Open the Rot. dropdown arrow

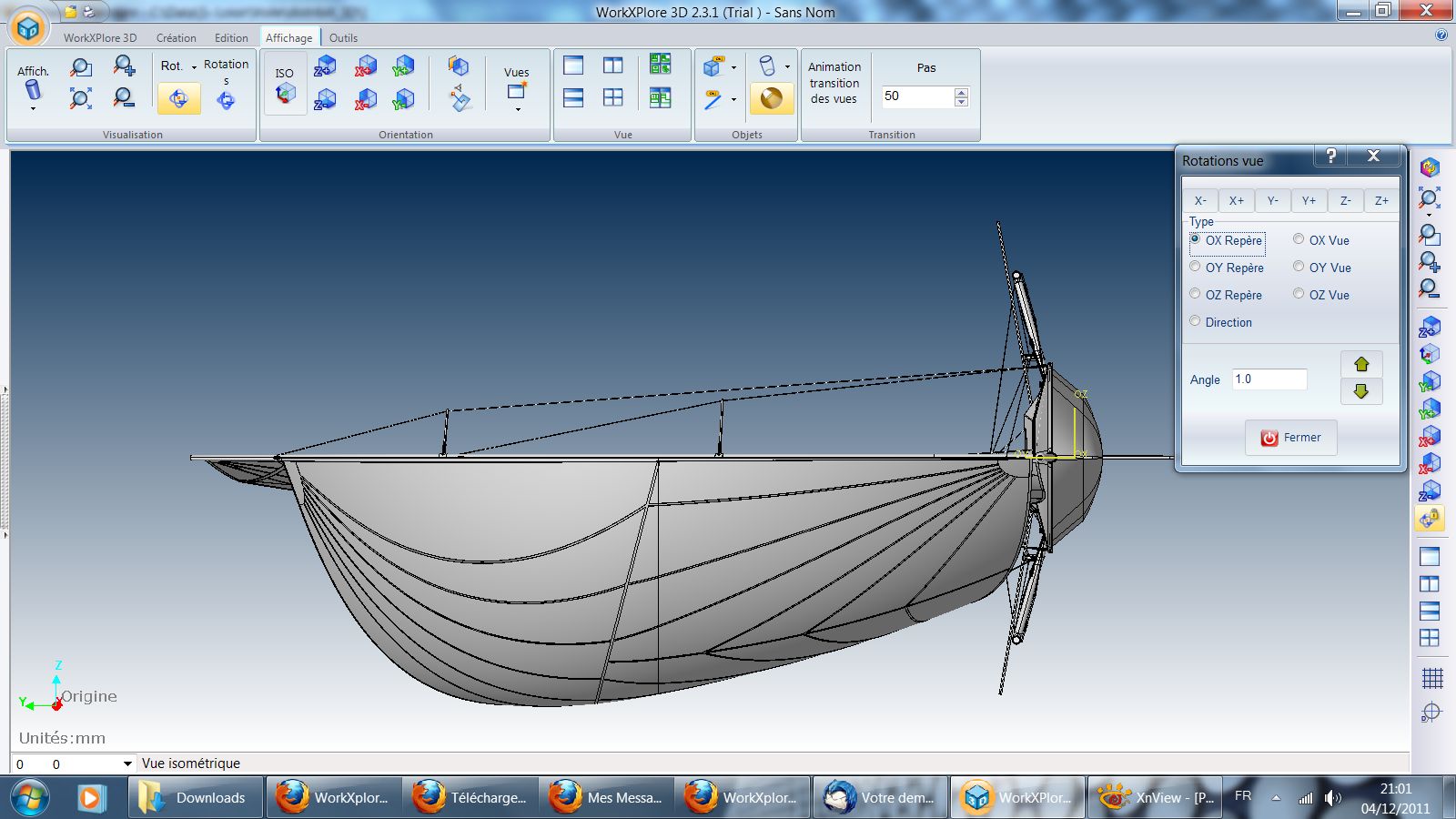pos(194,66)
